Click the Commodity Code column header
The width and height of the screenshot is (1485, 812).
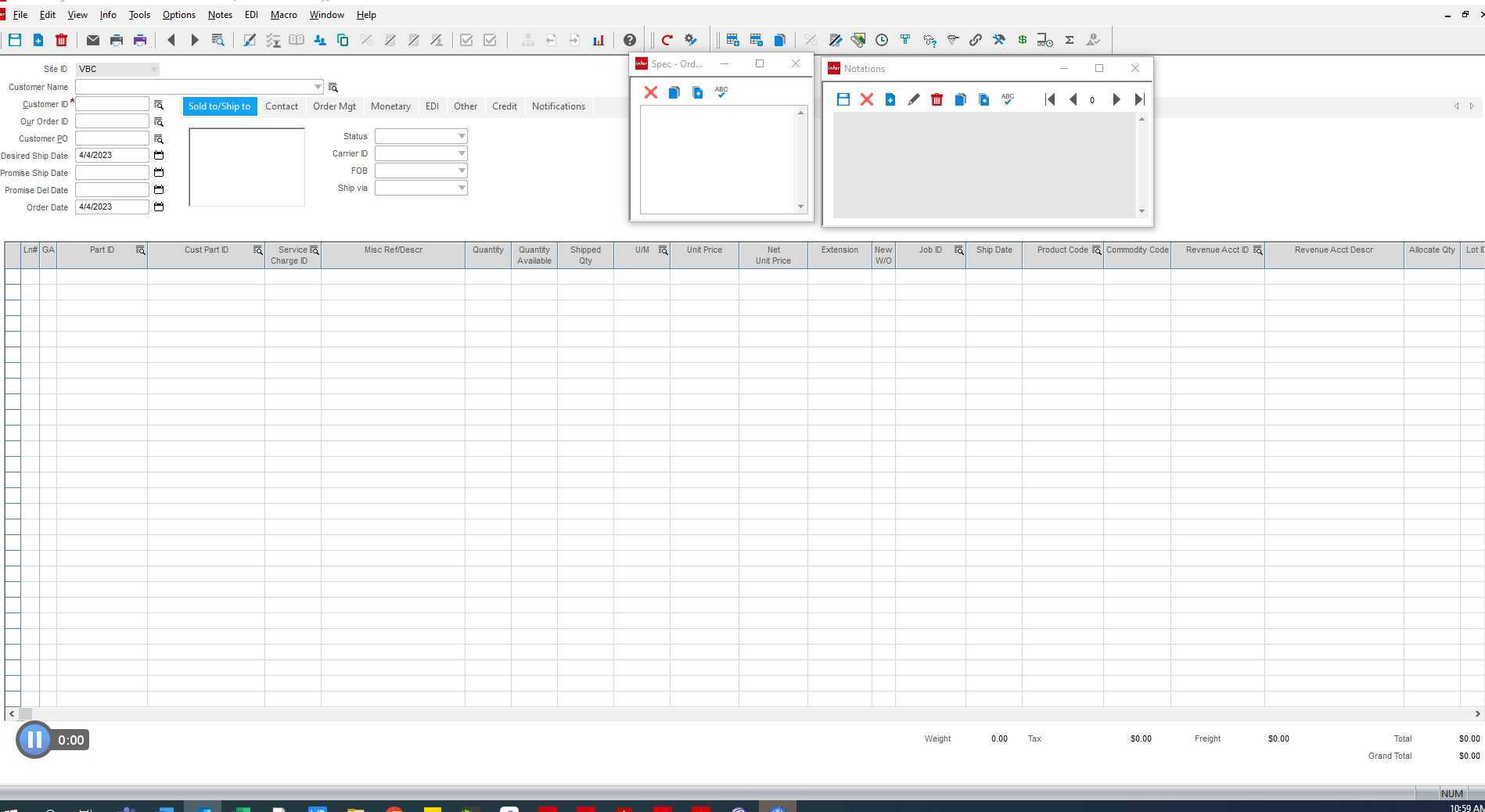1137,255
